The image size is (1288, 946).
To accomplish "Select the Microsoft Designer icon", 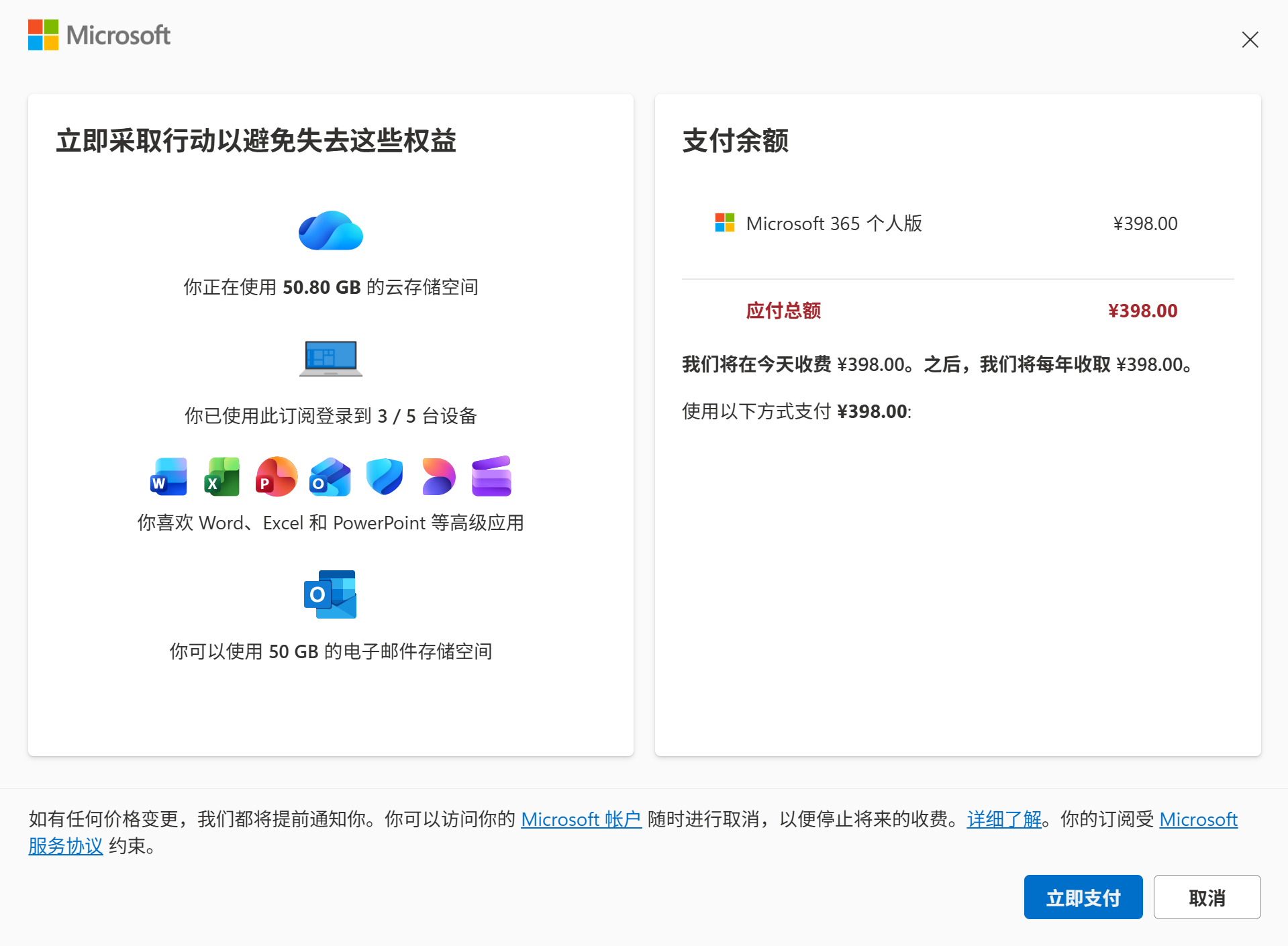I will pos(438,476).
